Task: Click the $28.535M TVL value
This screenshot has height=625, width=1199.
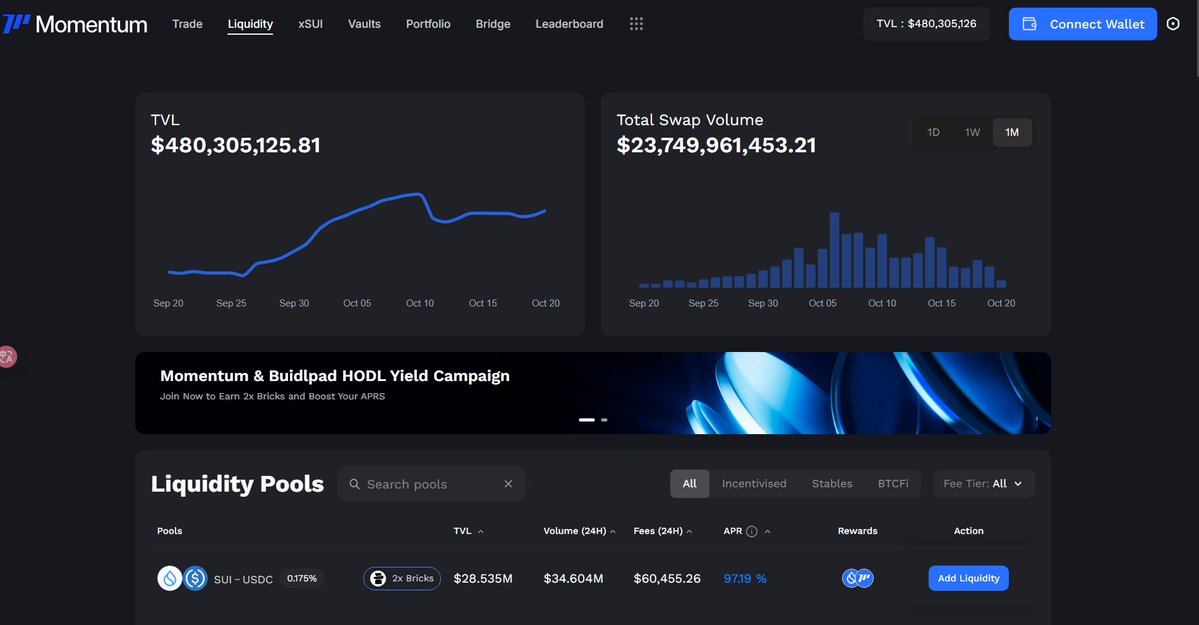Action: [483, 578]
